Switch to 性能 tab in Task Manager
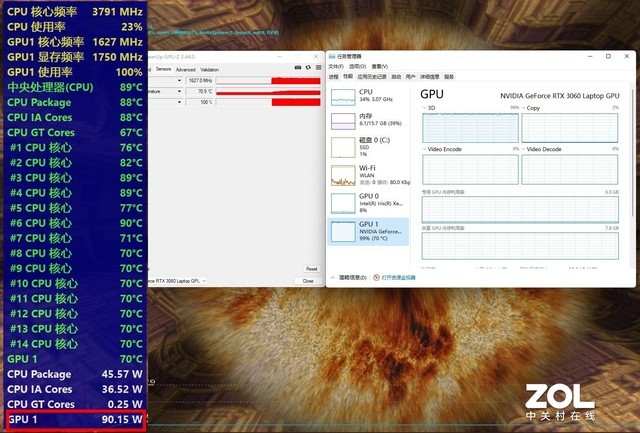This screenshot has width=640, height=433. (x=348, y=77)
